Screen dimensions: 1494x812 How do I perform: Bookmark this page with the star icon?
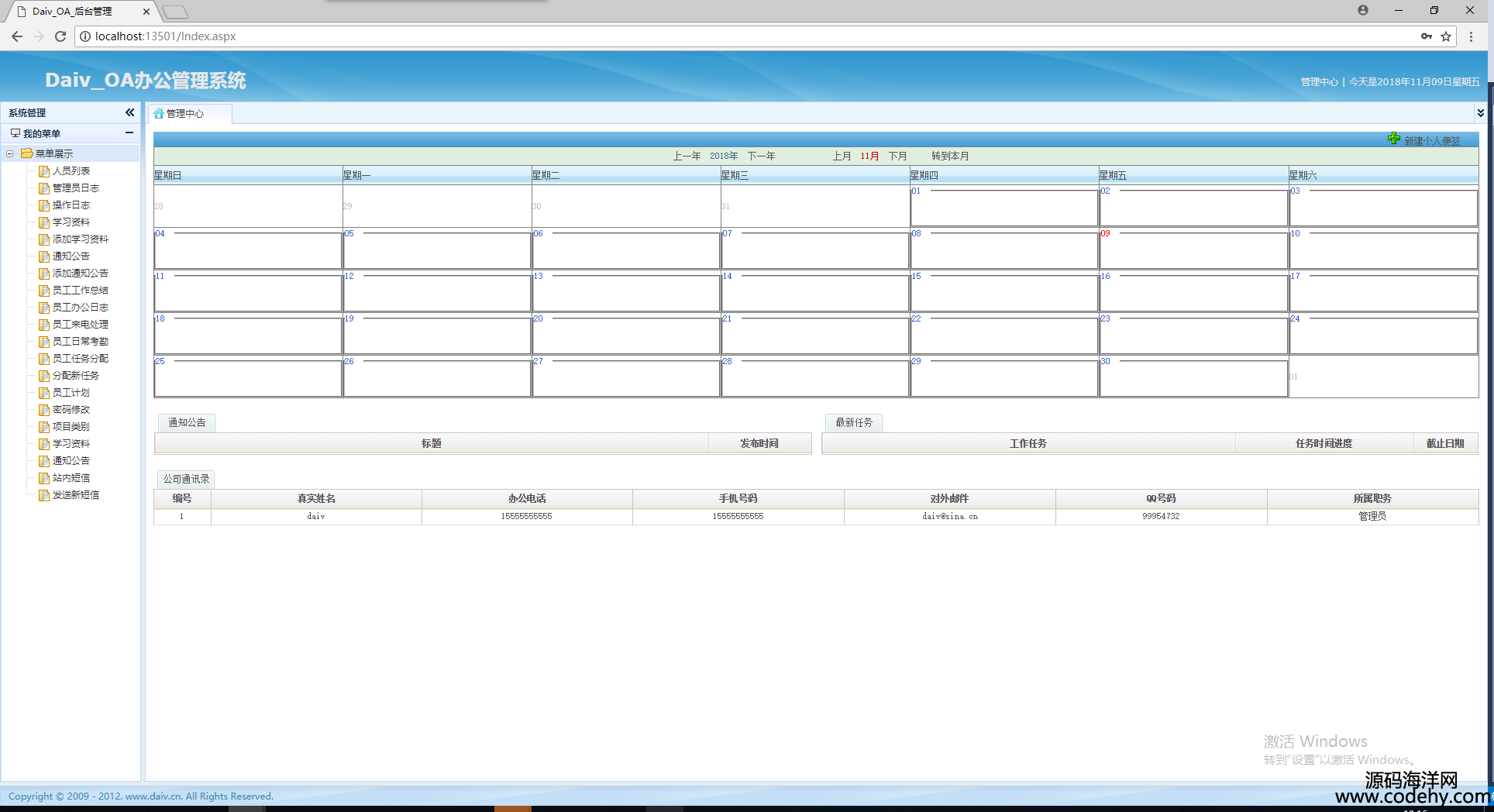pos(1446,36)
